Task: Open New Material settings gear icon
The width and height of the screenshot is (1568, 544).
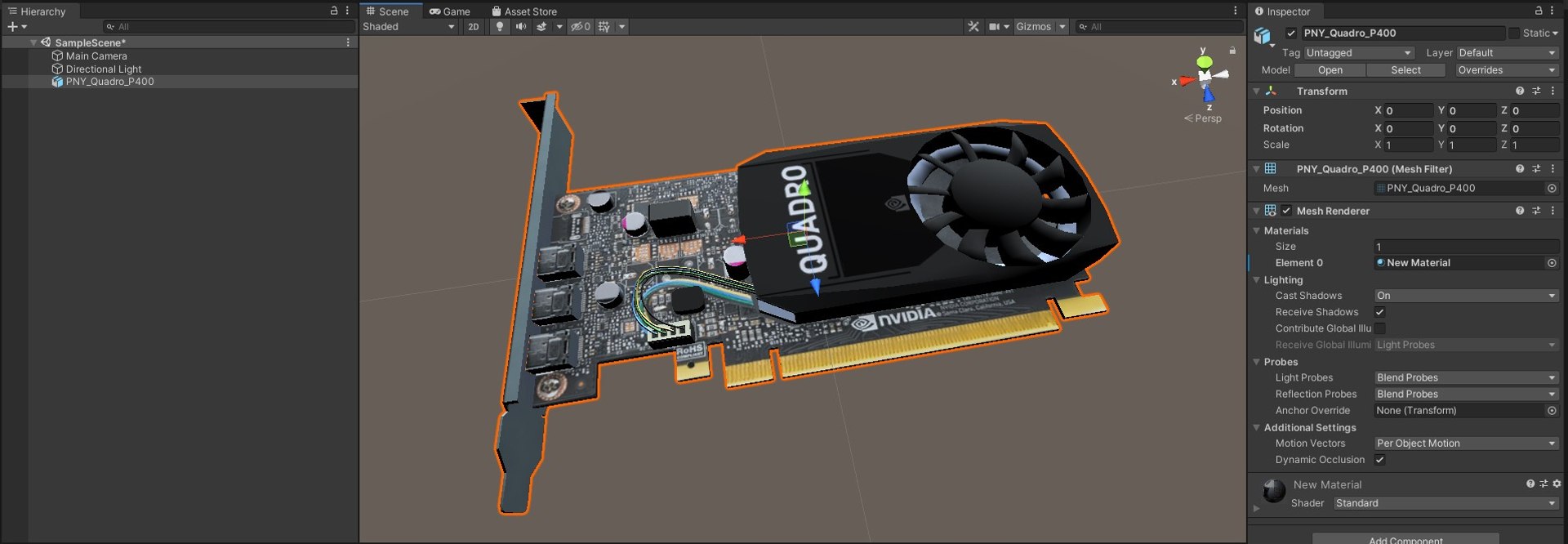Action: coord(1557,484)
